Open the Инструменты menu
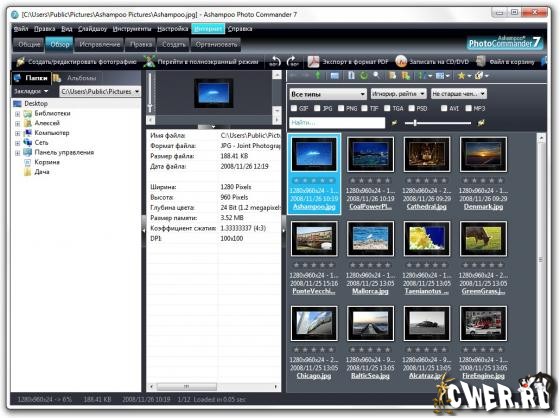This screenshot has width=560, height=418. tap(132, 29)
